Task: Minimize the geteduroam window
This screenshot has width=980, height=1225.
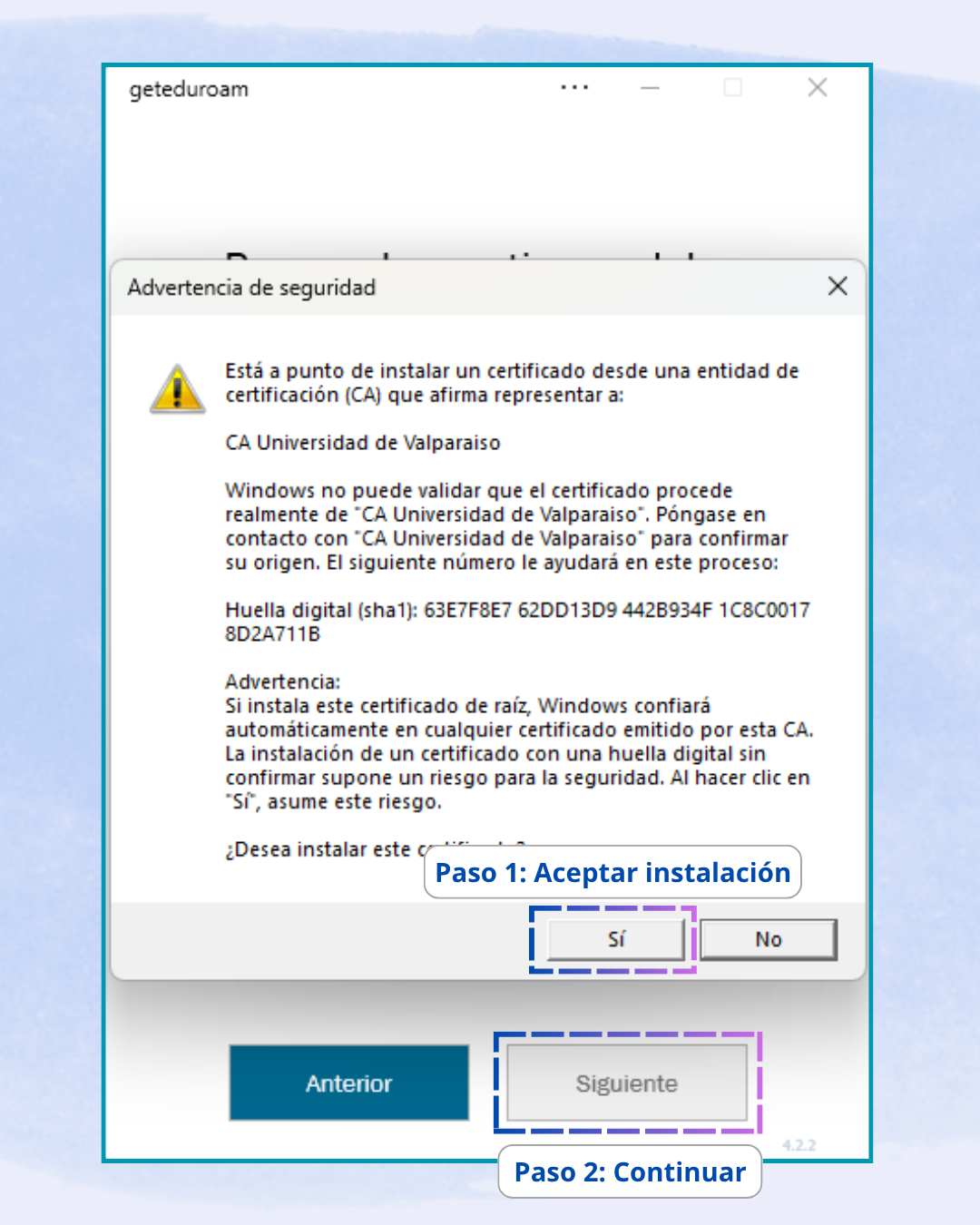Action: [650, 88]
